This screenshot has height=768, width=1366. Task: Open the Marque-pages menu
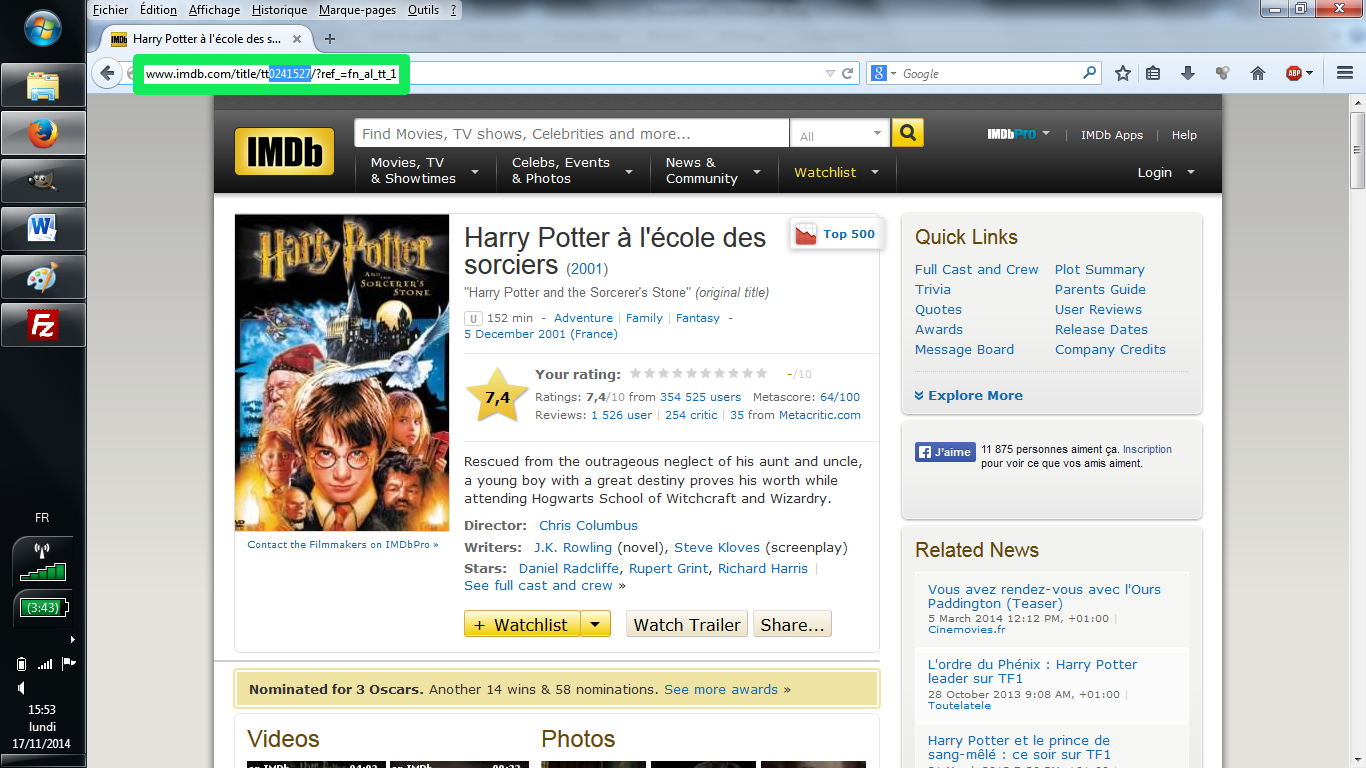(x=358, y=10)
